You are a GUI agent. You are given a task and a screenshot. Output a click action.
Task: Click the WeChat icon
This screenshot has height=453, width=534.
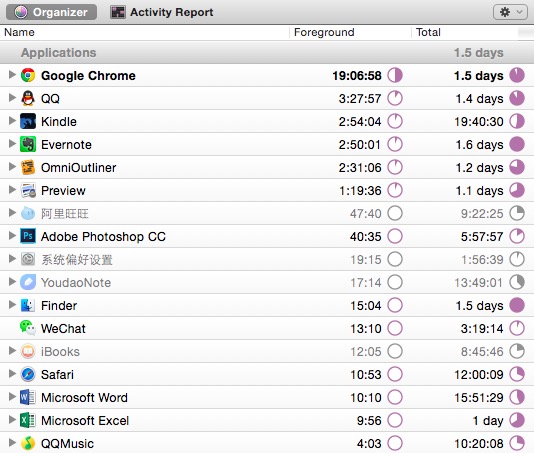coord(28,328)
